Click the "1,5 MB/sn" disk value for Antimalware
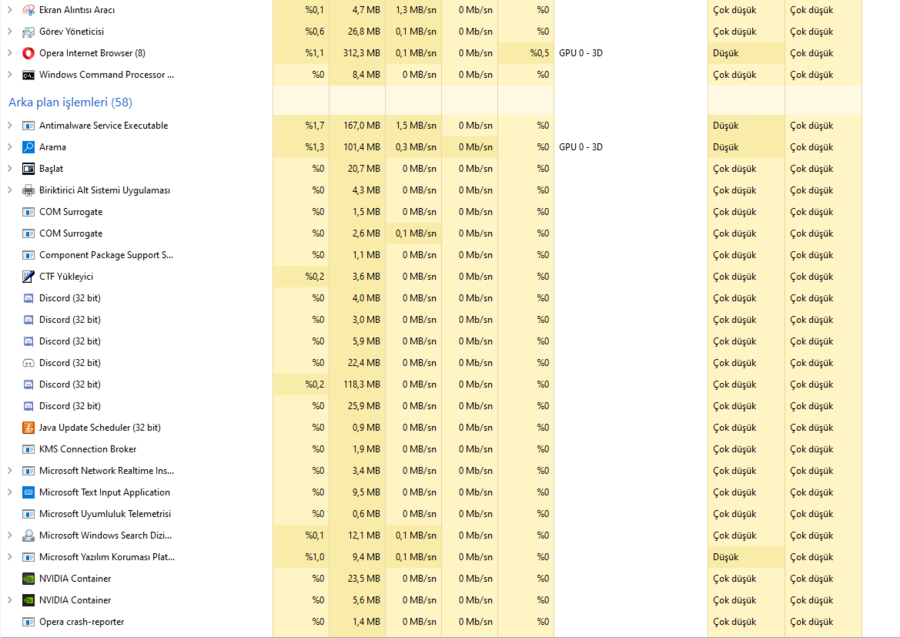 416,126
